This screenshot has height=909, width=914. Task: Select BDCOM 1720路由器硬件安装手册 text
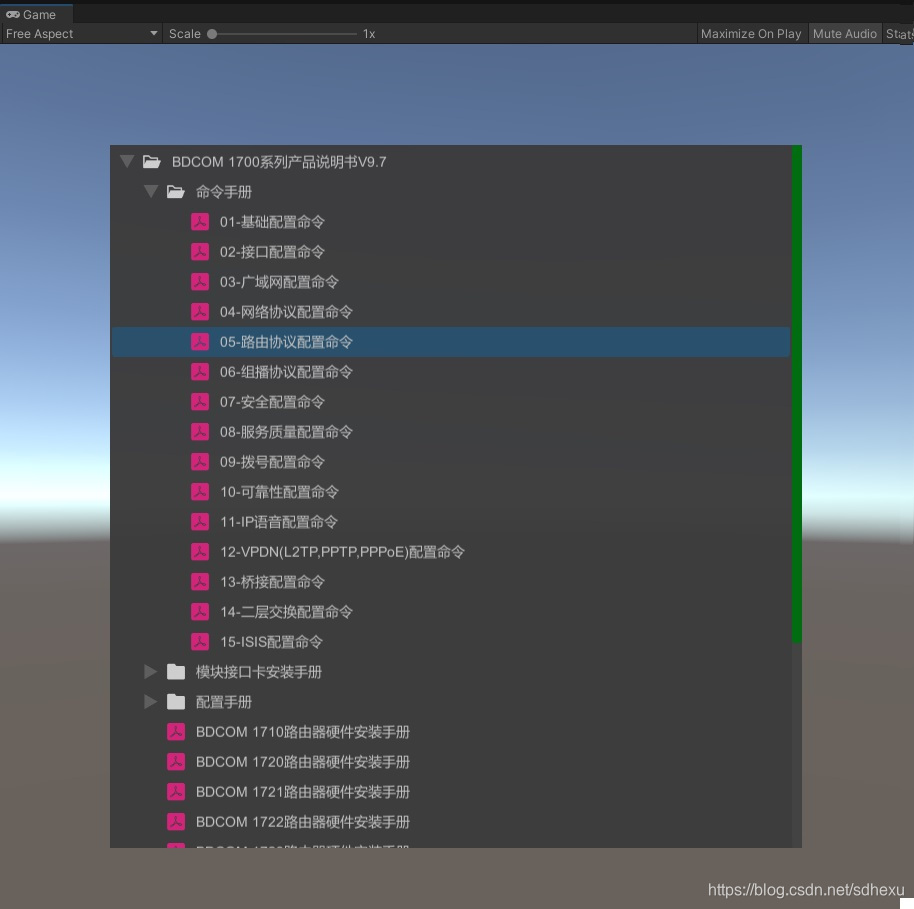click(x=303, y=762)
